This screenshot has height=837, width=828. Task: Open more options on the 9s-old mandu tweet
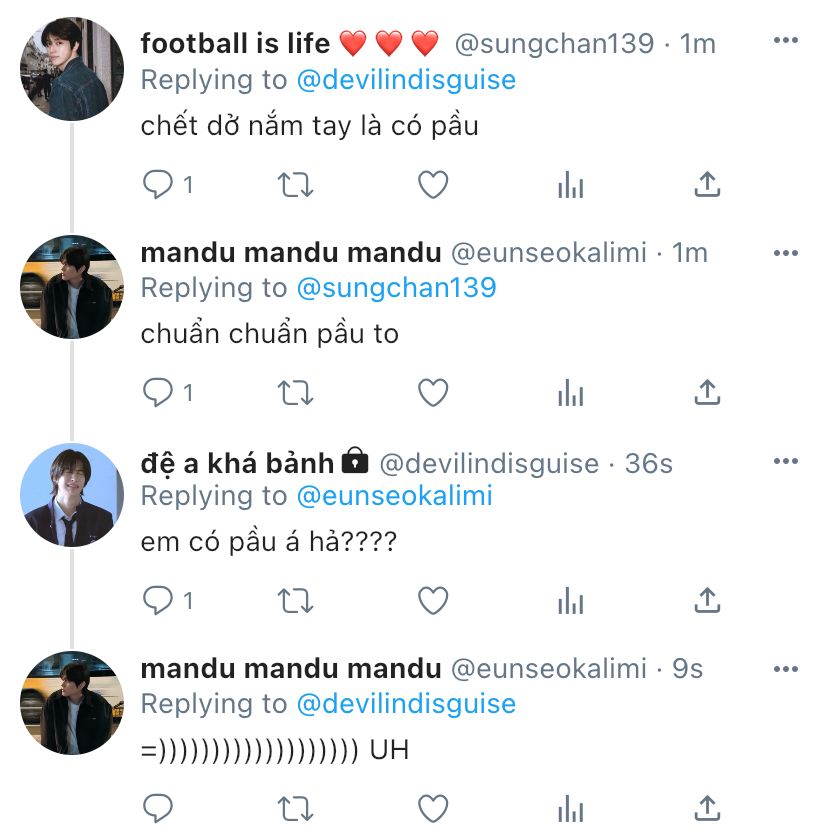(786, 669)
